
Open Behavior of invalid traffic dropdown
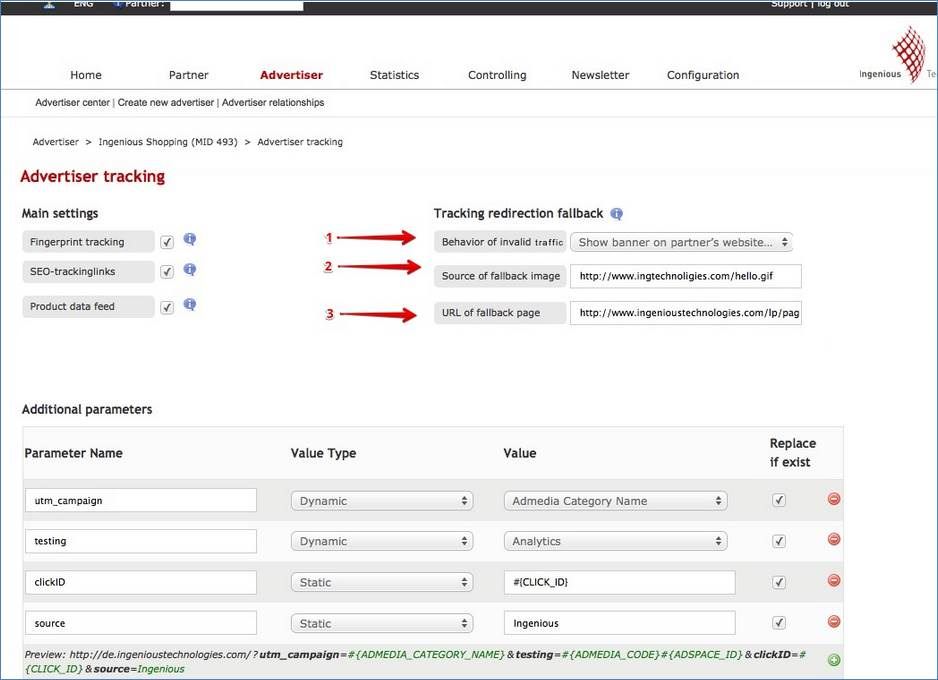click(681, 242)
